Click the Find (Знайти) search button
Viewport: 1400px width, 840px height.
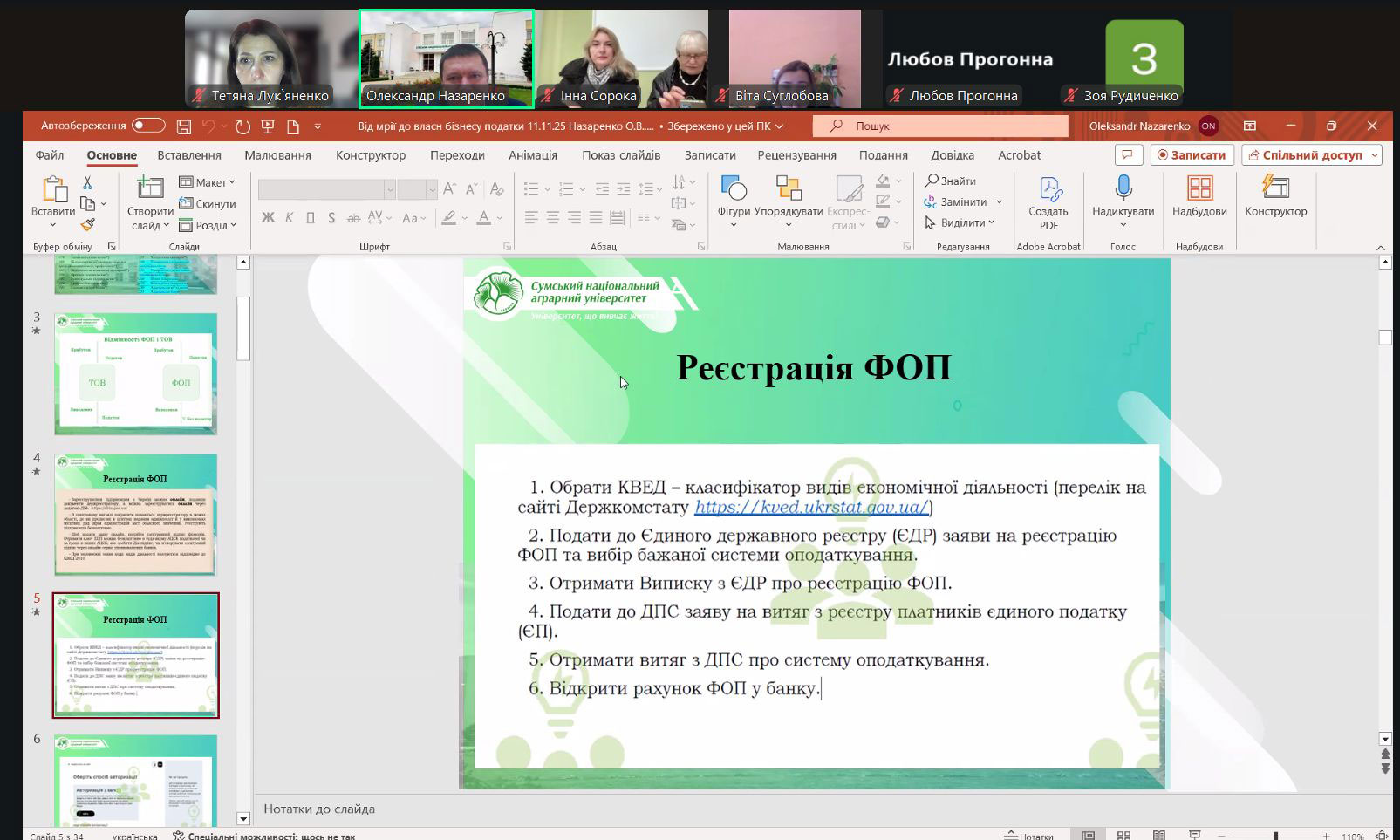point(951,181)
